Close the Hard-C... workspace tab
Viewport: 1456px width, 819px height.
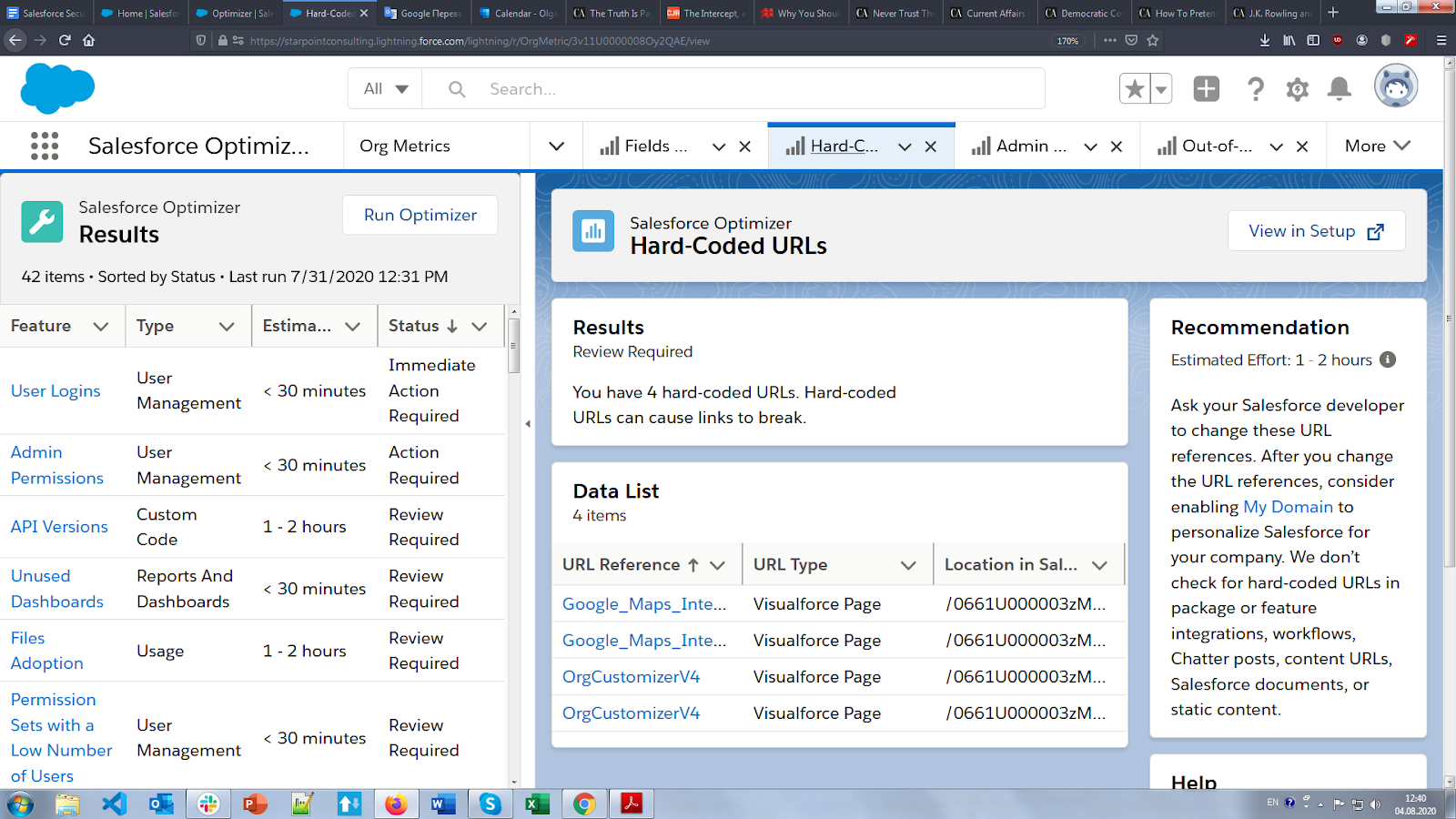tap(930, 147)
